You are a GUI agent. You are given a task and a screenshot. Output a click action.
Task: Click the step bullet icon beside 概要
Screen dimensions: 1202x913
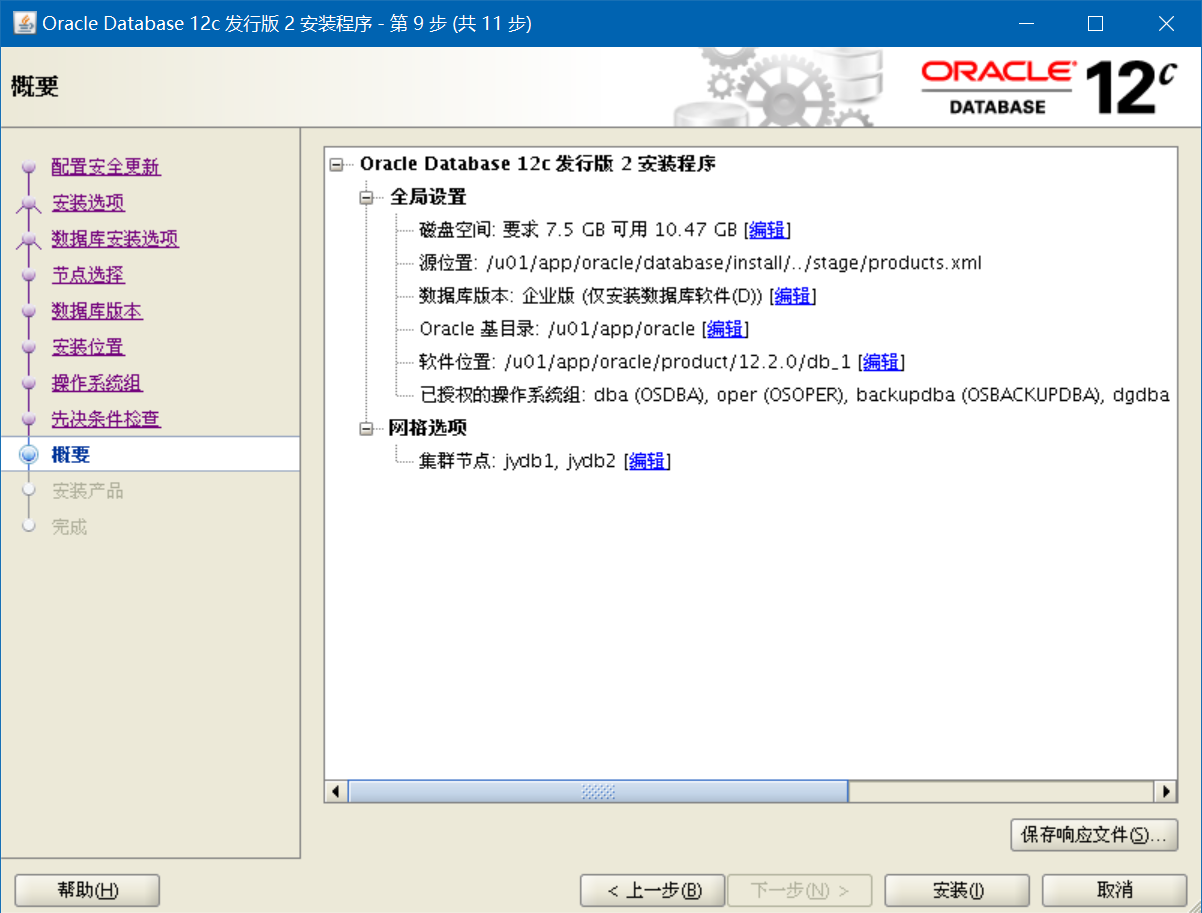28,454
